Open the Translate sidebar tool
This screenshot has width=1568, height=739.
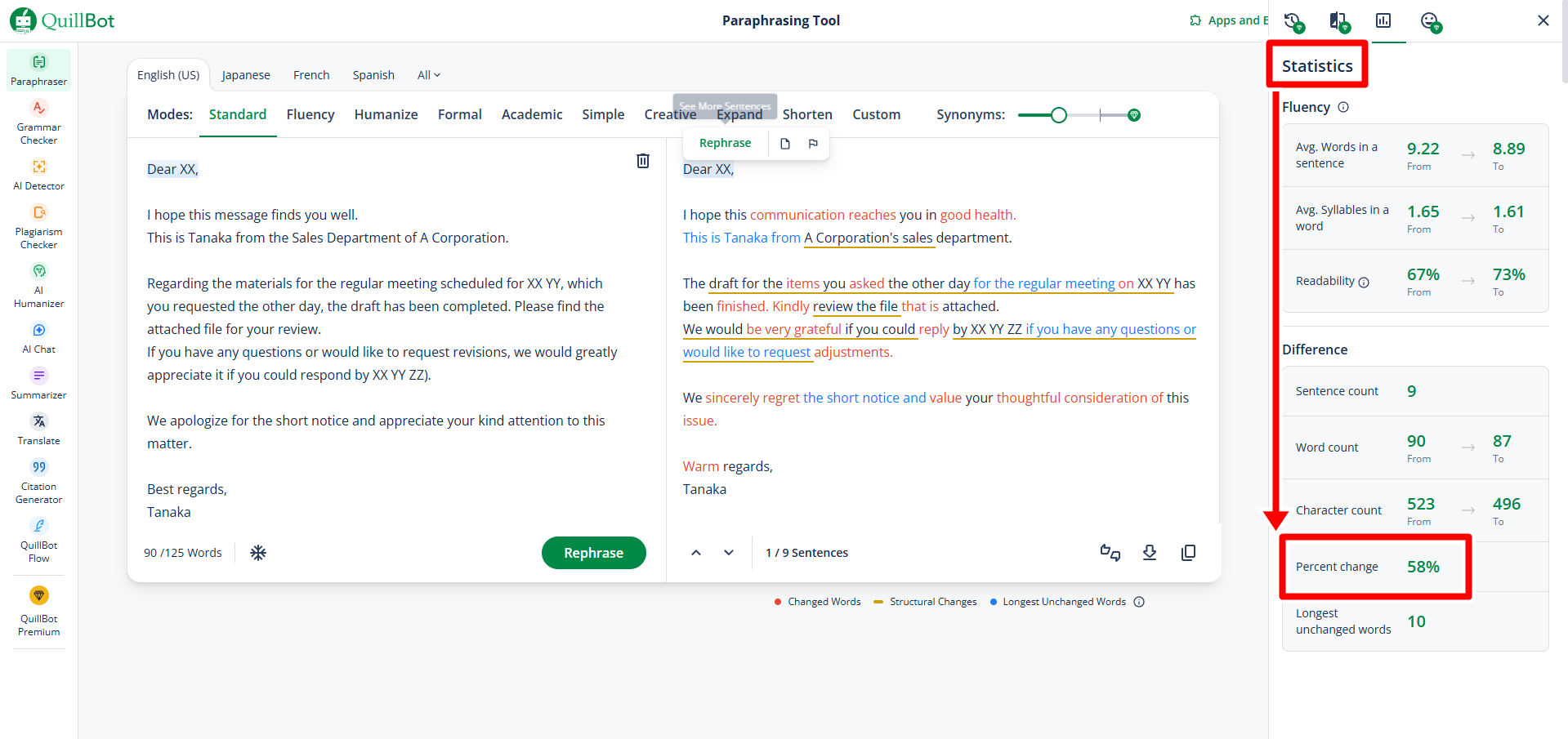coord(38,430)
